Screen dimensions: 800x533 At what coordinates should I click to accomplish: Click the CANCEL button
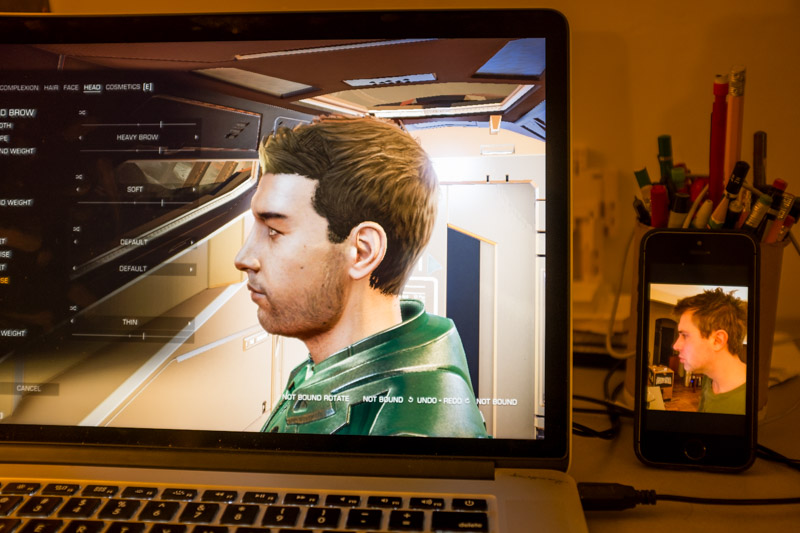29,389
